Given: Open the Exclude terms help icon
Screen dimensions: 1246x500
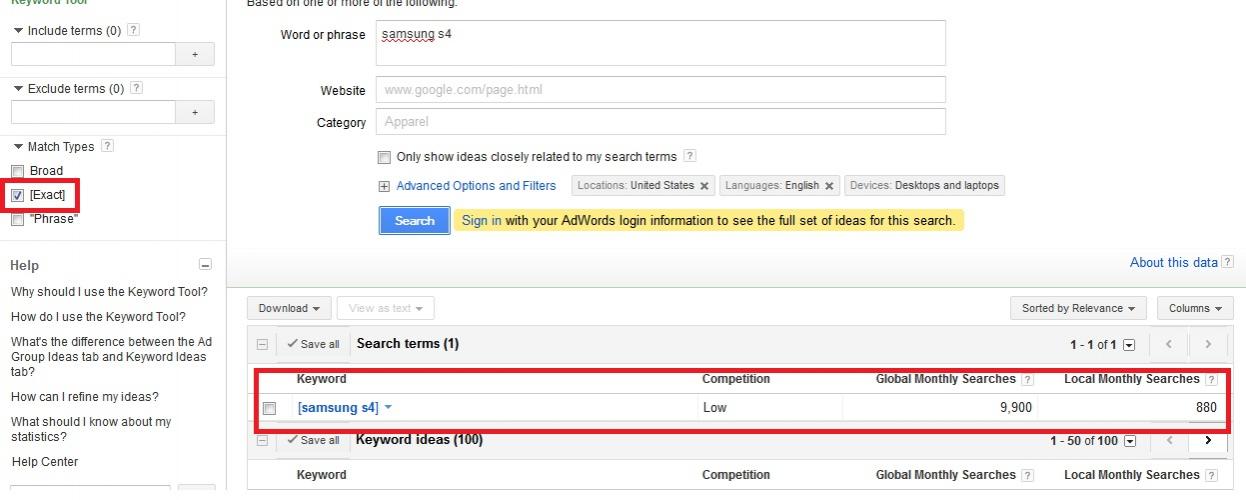Looking at the screenshot, I should pyautogui.click(x=136, y=88).
